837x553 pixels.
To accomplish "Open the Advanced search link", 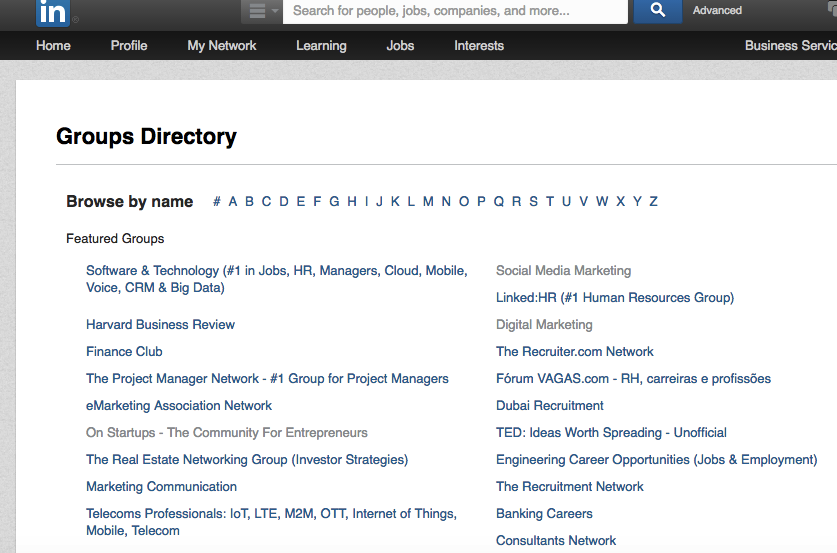I will tap(717, 11).
